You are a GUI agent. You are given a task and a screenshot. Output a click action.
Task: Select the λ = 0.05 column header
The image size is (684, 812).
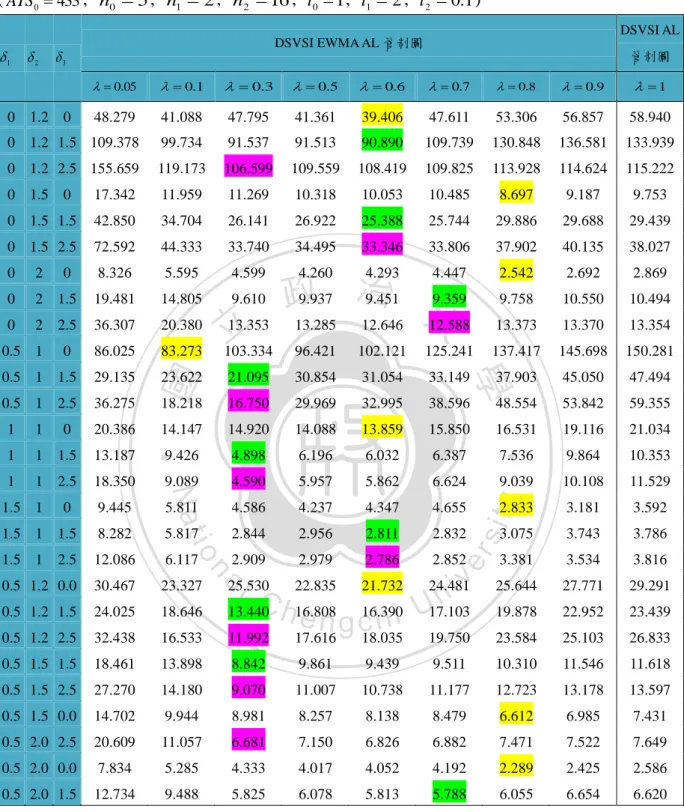[114, 86]
